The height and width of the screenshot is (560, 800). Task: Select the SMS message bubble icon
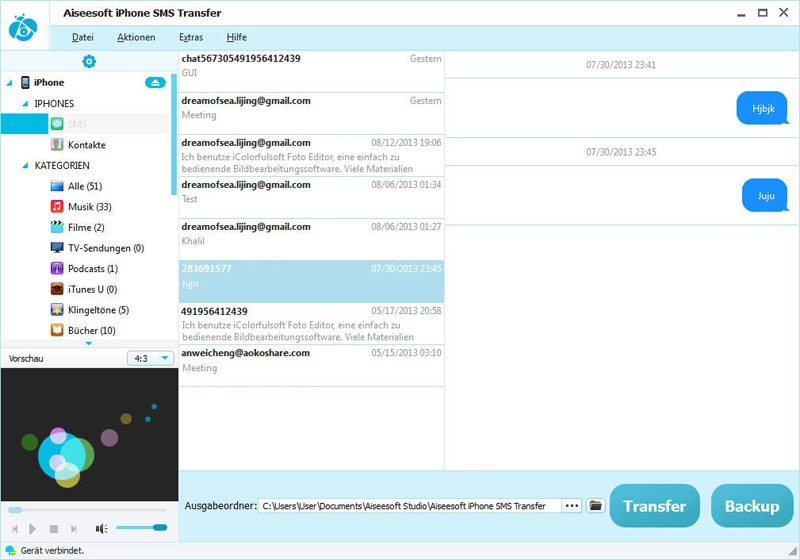pyautogui.click(x=57, y=124)
